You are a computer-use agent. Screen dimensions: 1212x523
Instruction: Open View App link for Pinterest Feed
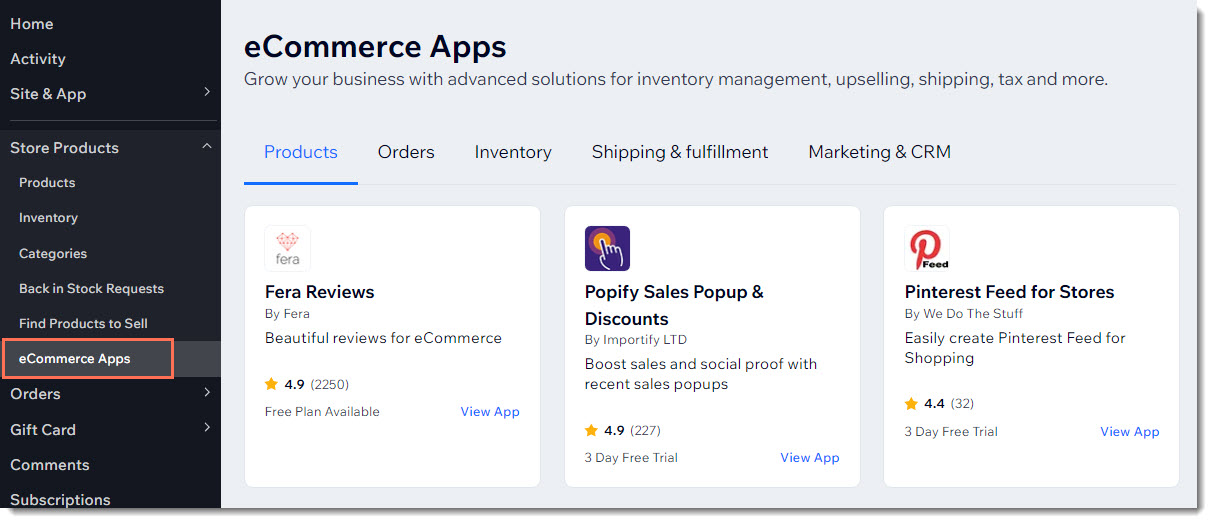click(1130, 432)
